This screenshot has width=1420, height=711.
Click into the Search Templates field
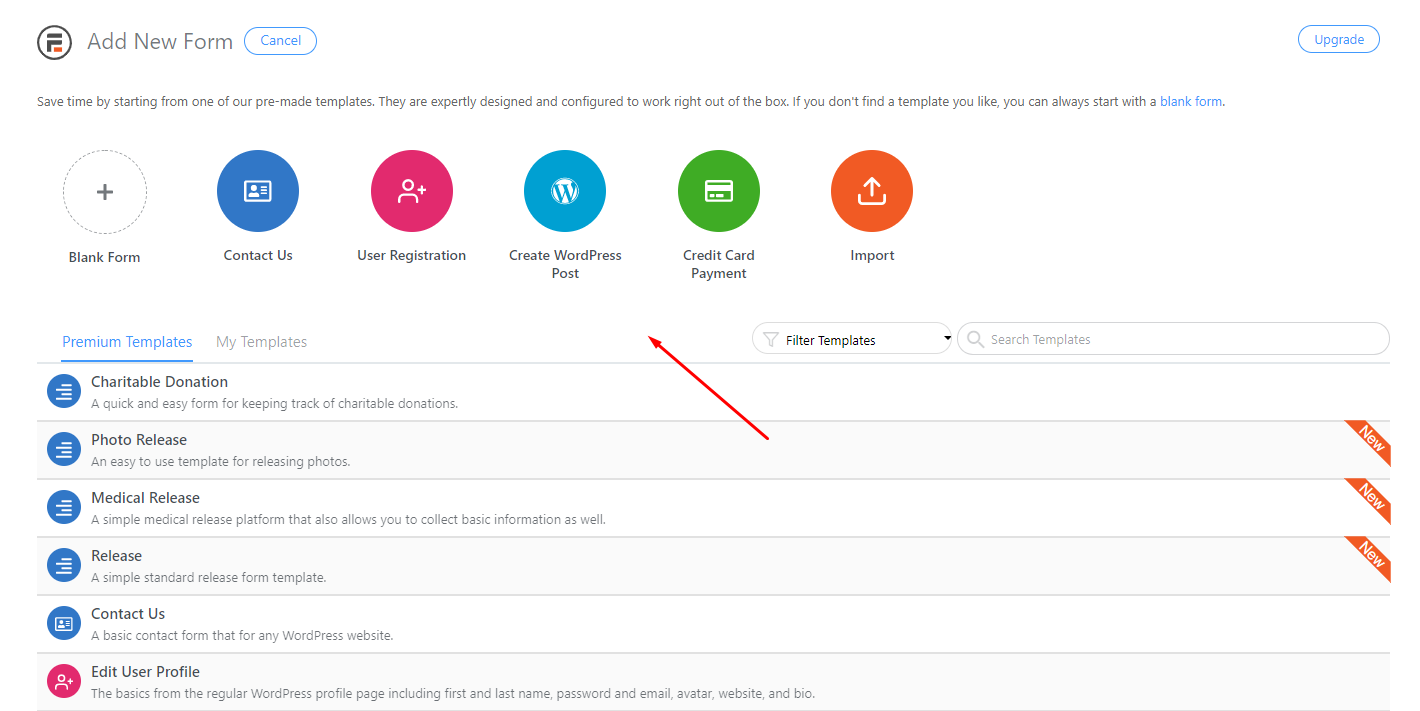coord(1180,340)
